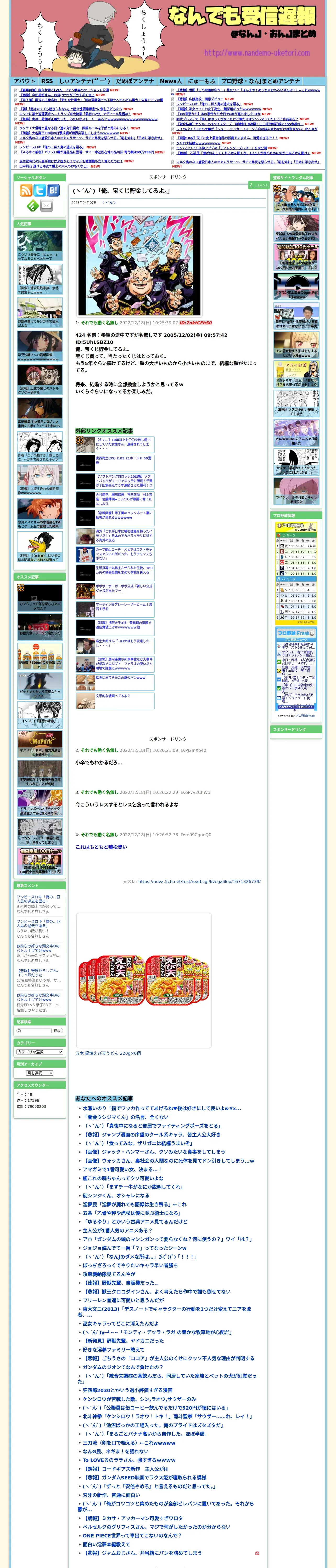Open the えび天 noodle product image
Image resolution: width=336 pixels, height=1568 pixels.
143,980
